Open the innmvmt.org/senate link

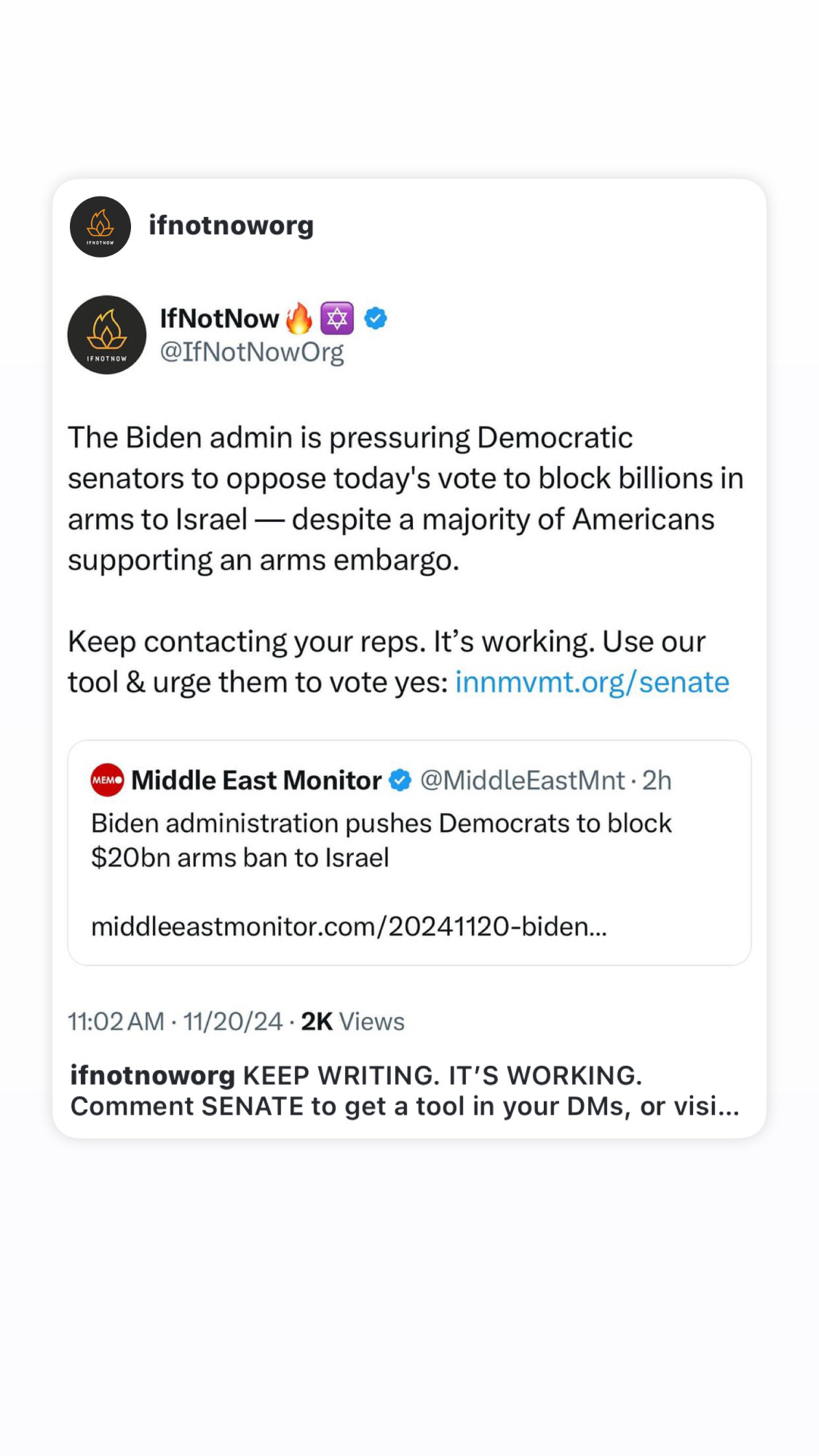(592, 683)
